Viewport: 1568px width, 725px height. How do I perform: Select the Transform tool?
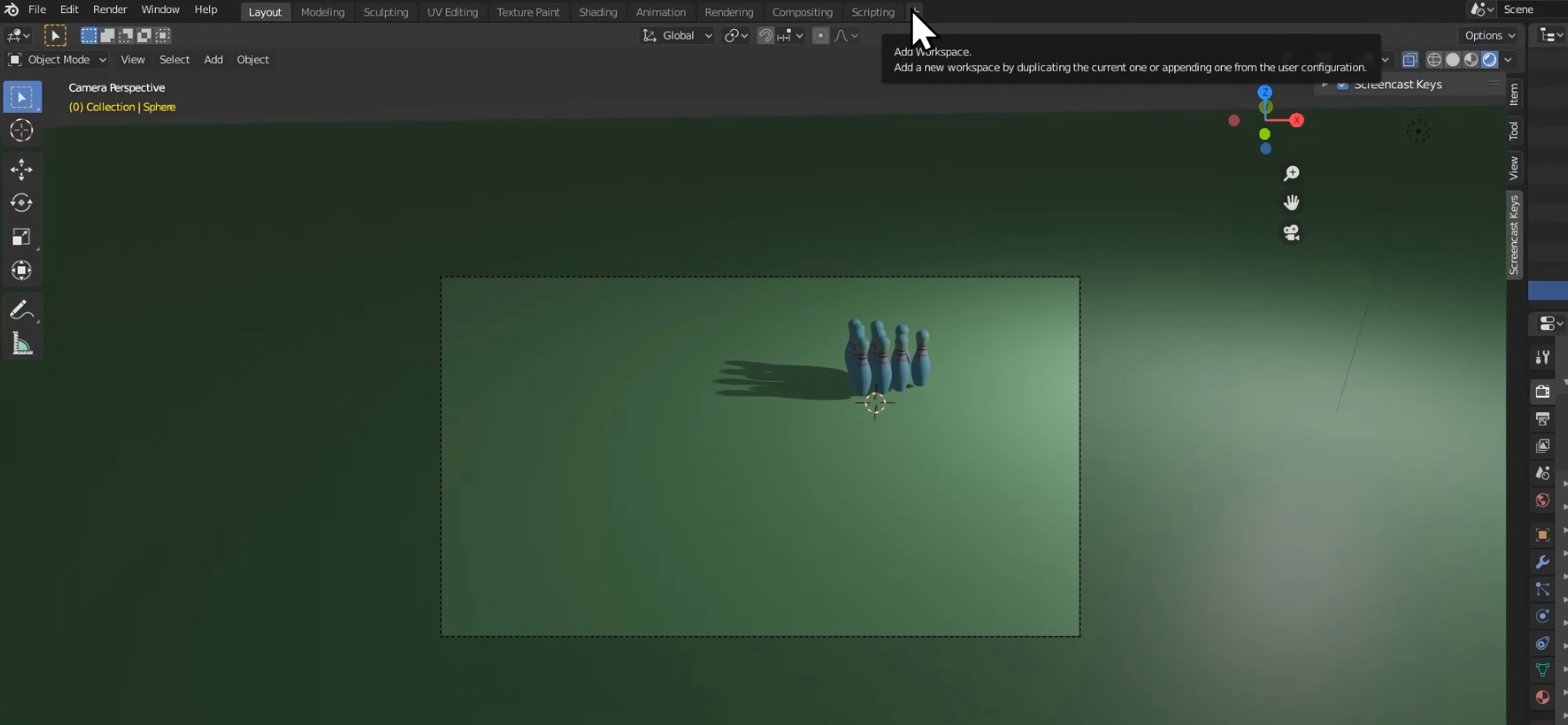pyautogui.click(x=22, y=270)
